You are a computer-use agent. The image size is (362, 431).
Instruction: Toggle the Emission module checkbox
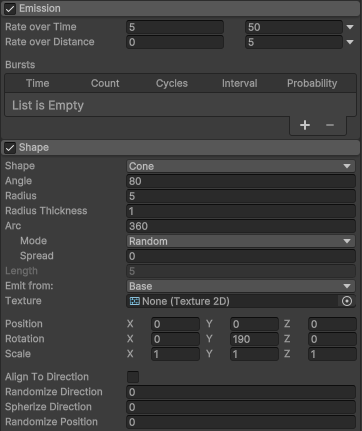coord(10,9)
